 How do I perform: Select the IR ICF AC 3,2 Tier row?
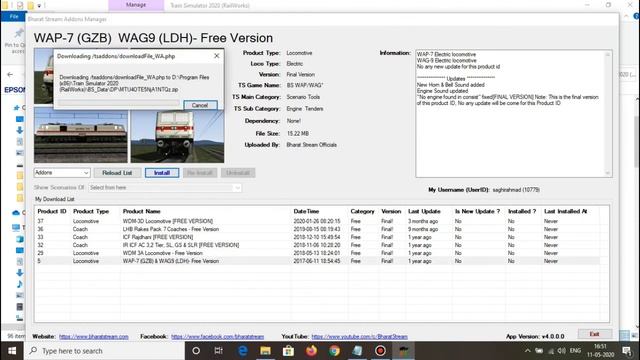318,245
